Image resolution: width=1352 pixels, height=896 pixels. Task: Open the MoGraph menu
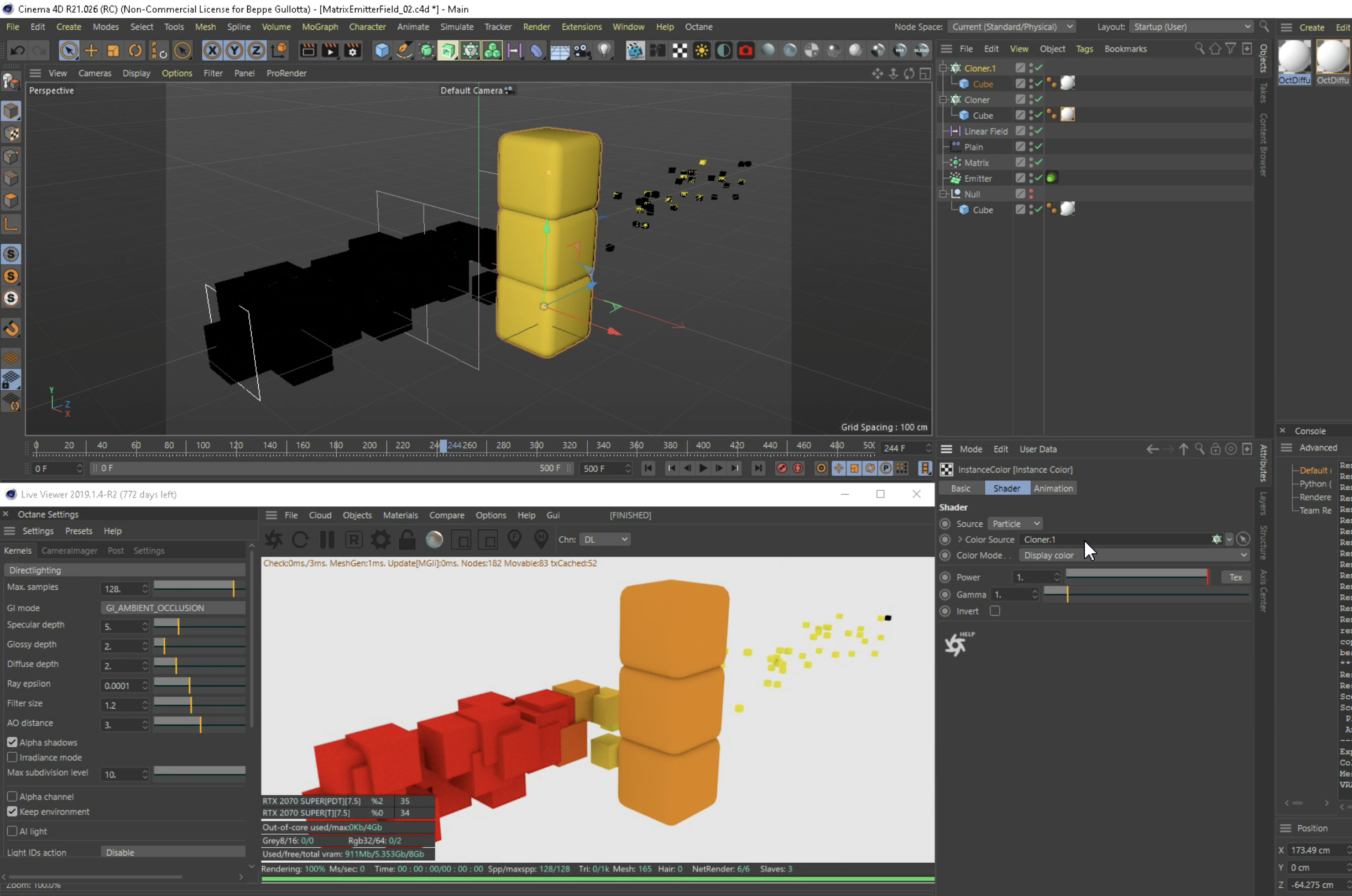[320, 27]
